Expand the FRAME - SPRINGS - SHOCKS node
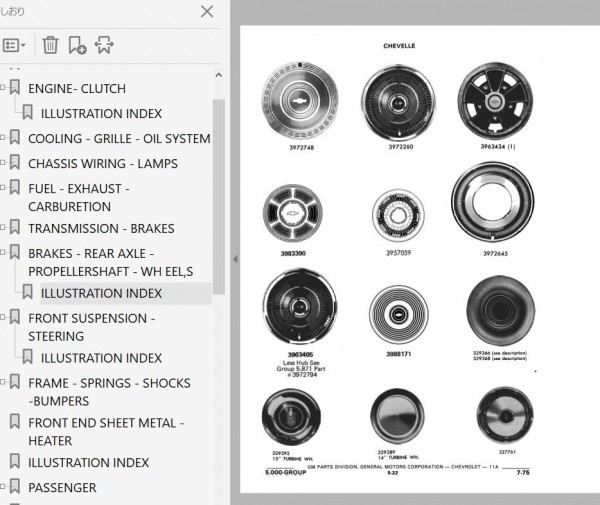 (3, 382)
